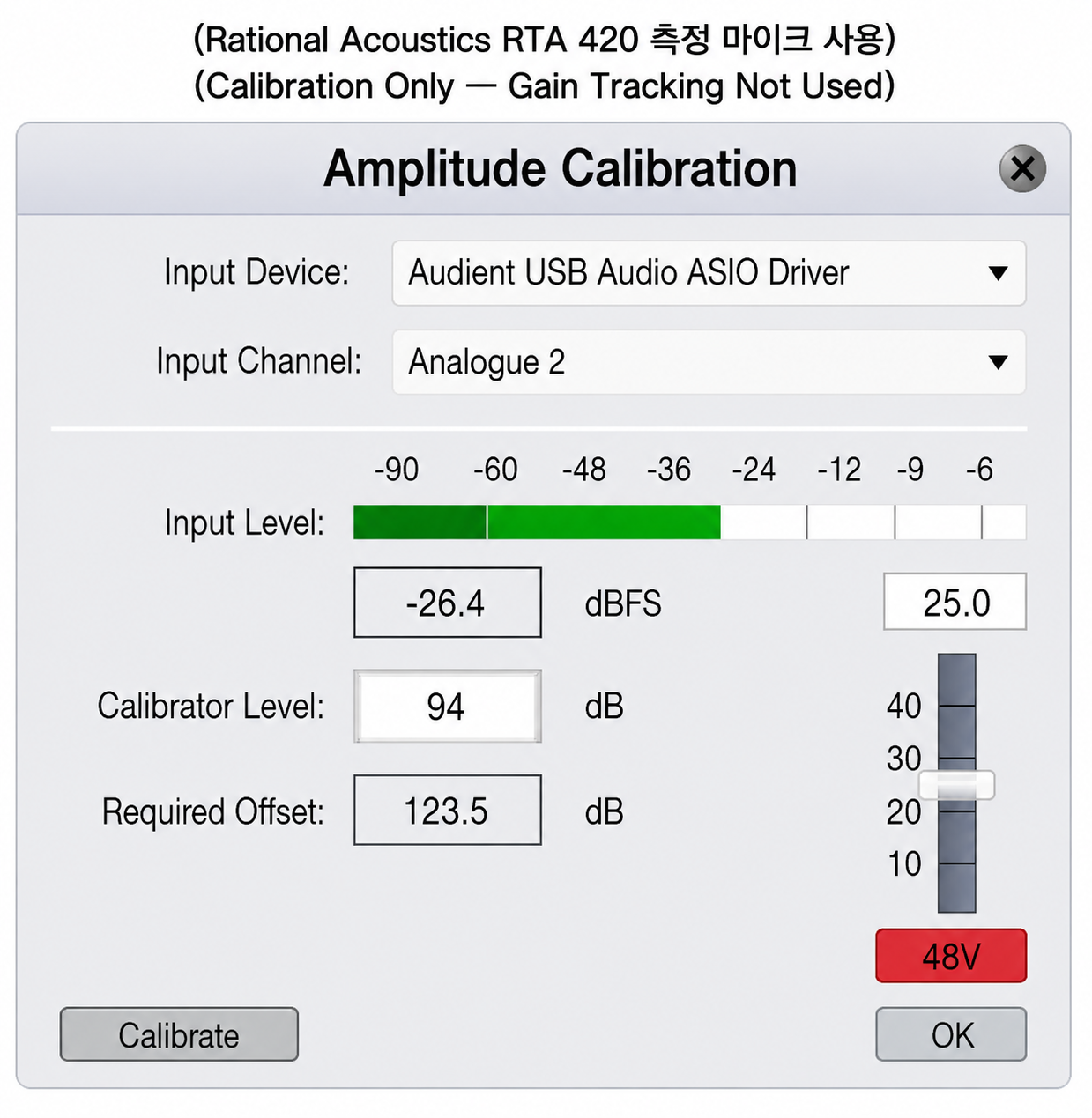Close the Amplitude Calibration dialog
The width and height of the screenshot is (1092, 1118).
[1022, 168]
